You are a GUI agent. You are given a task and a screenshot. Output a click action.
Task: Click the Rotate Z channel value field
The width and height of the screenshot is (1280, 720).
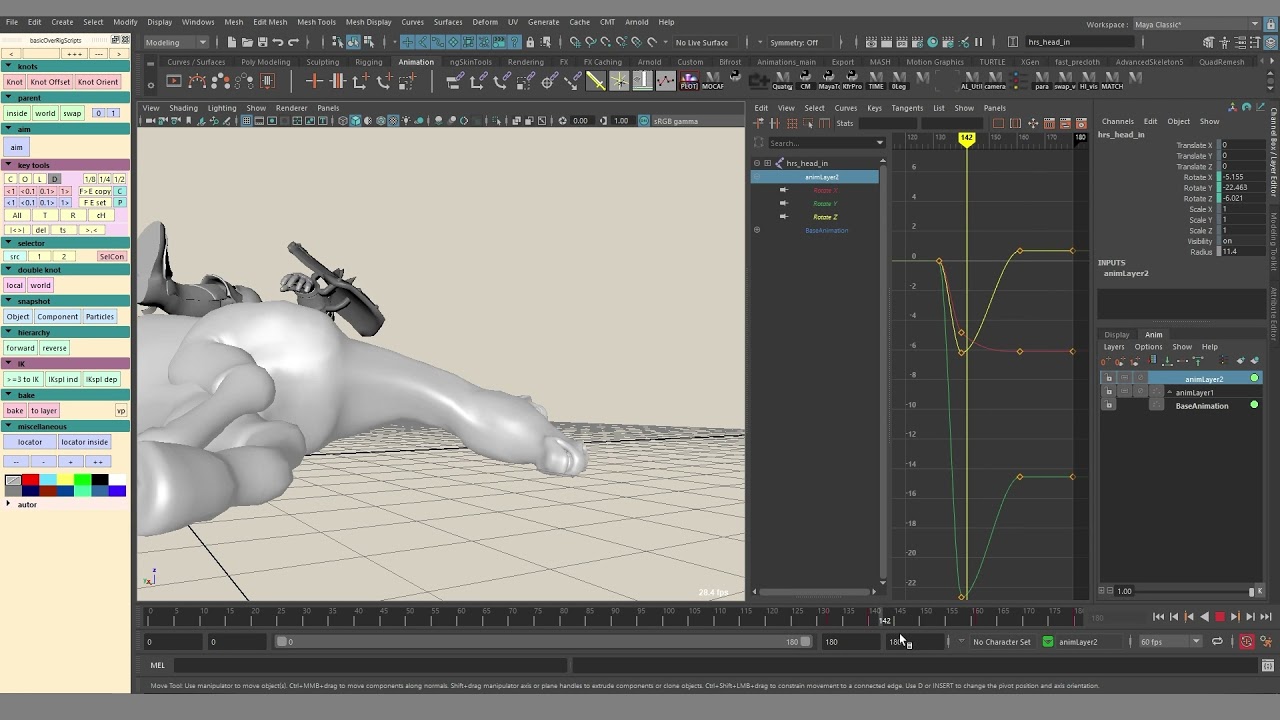(1243, 198)
